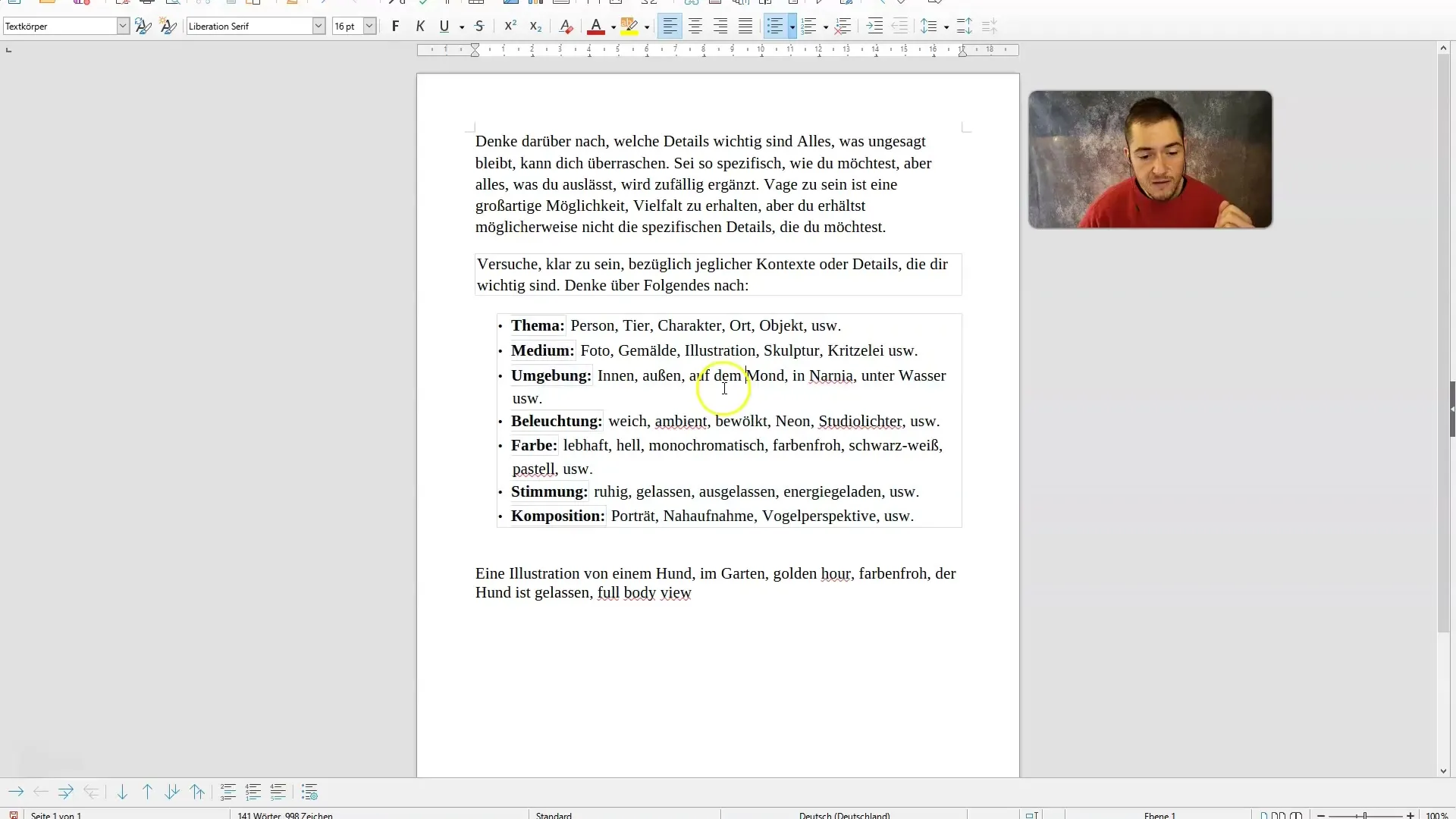Click the font color icon
The image size is (1456, 819).
pos(595,26)
